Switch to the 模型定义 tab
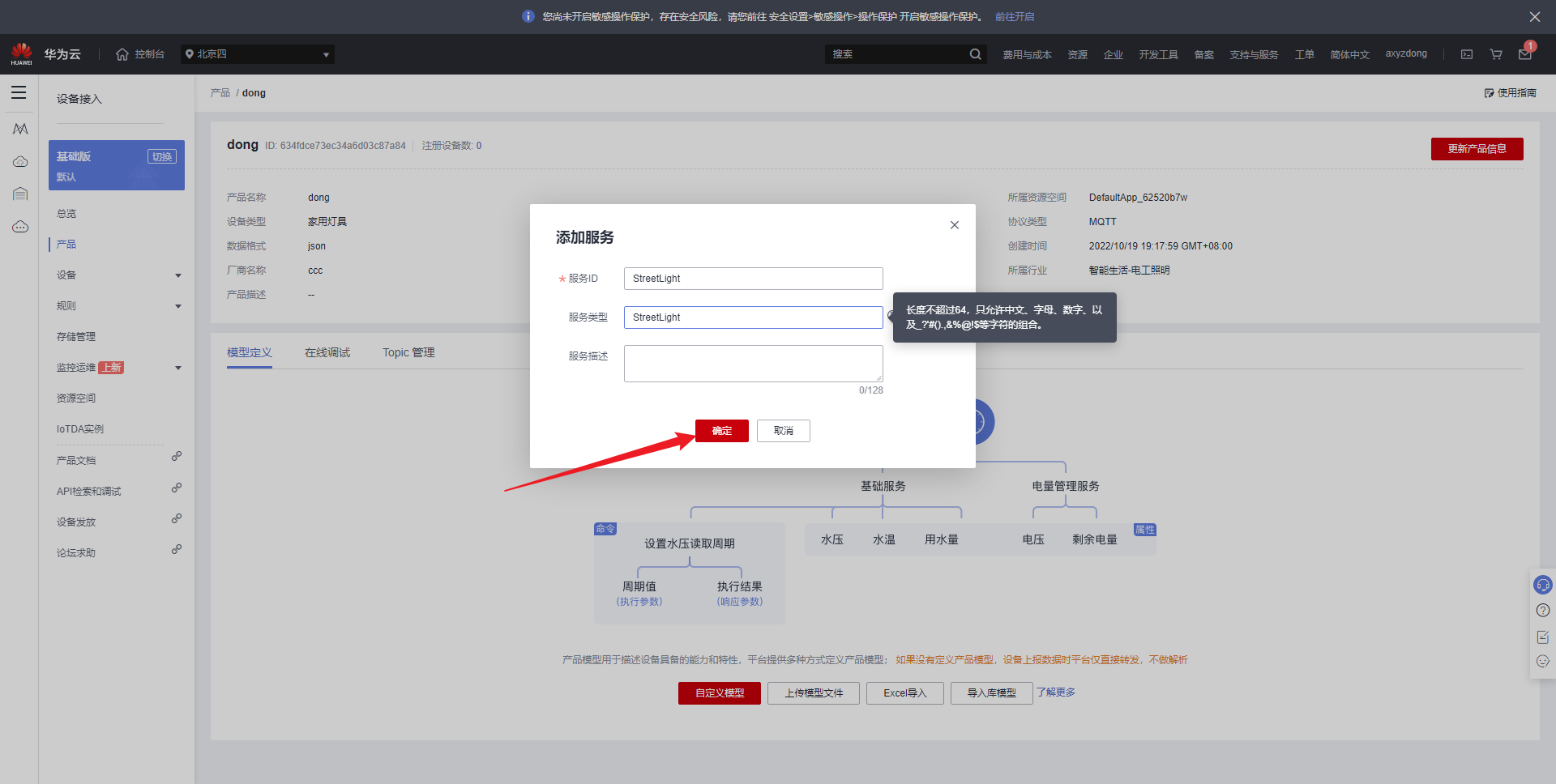 [x=250, y=353]
